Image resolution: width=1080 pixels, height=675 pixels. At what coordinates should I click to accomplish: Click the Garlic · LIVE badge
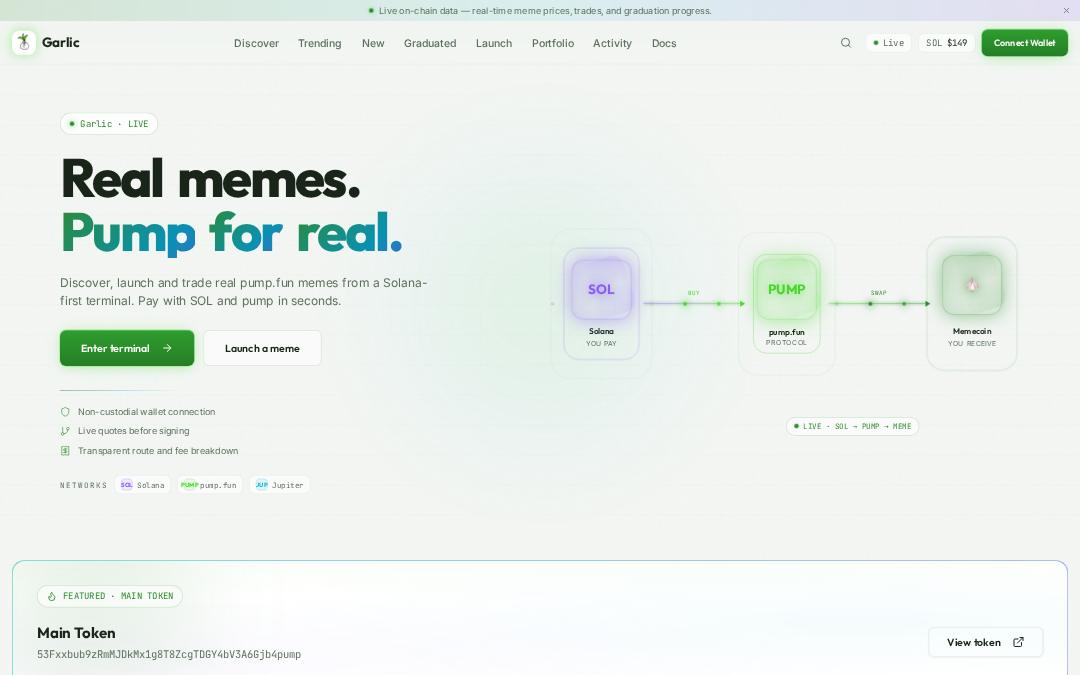[x=109, y=124]
